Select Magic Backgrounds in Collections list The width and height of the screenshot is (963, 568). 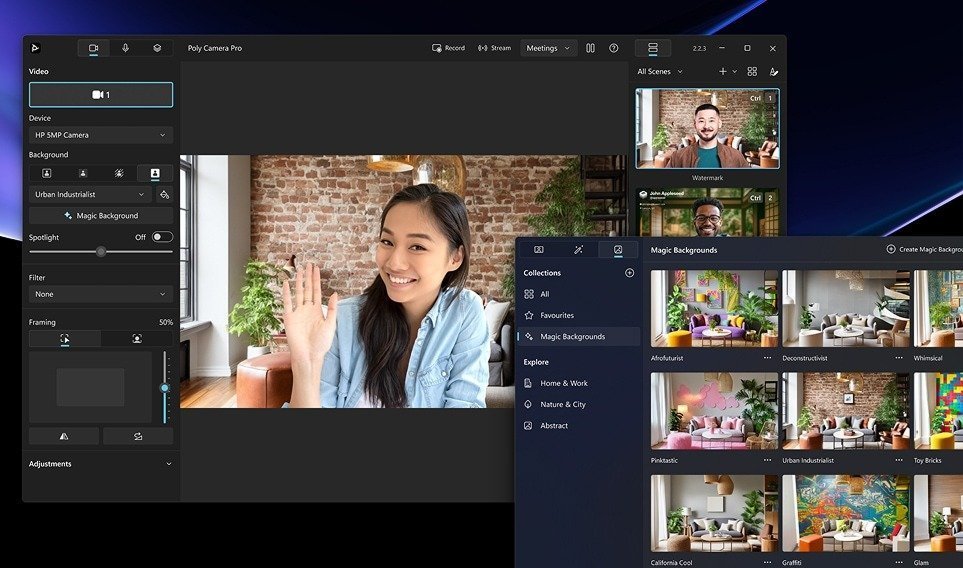pos(578,337)
